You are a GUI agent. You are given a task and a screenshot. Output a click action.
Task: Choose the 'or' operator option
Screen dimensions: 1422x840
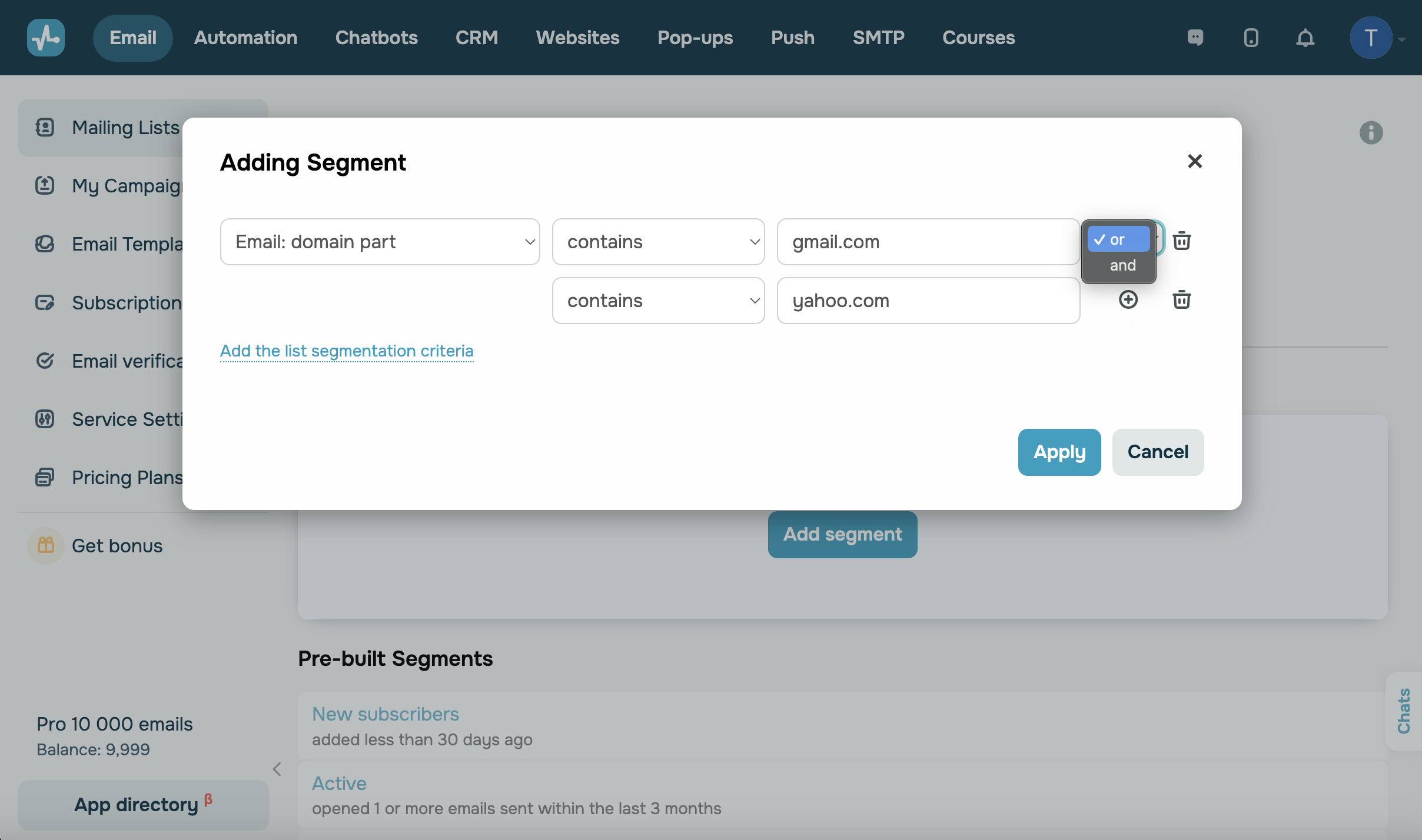point(1117,240)
